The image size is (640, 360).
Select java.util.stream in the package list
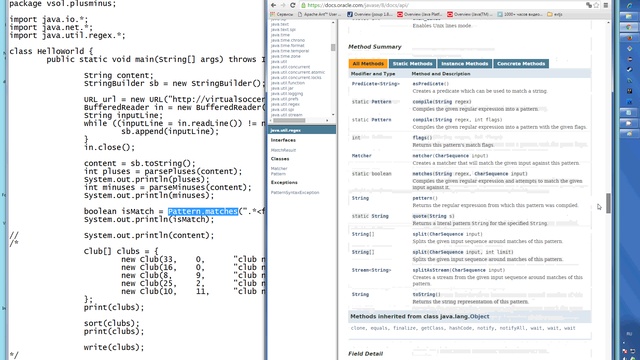[x=286, y=115]
